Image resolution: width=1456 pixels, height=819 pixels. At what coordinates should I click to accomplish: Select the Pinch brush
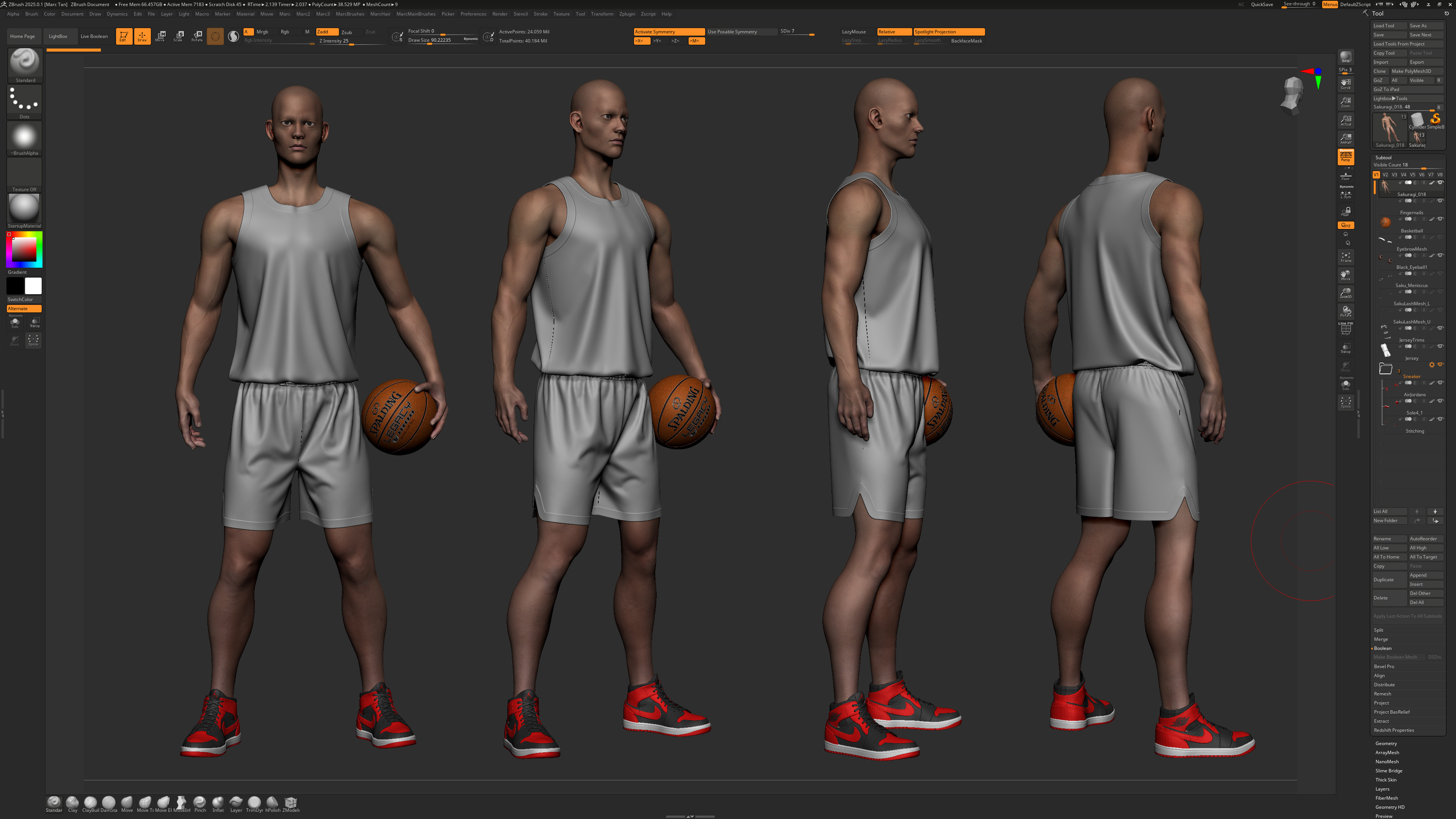tap(200, 804)
